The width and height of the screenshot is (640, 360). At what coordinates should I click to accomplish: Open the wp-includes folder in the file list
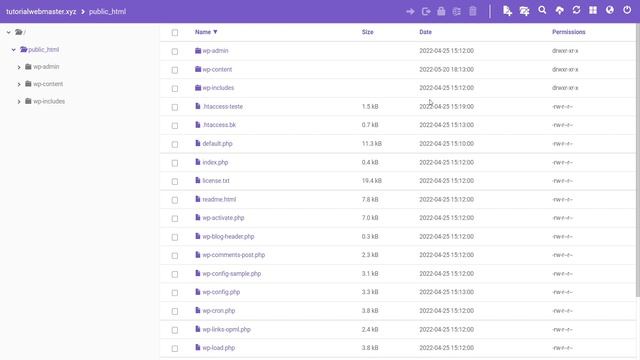[218, 88]
